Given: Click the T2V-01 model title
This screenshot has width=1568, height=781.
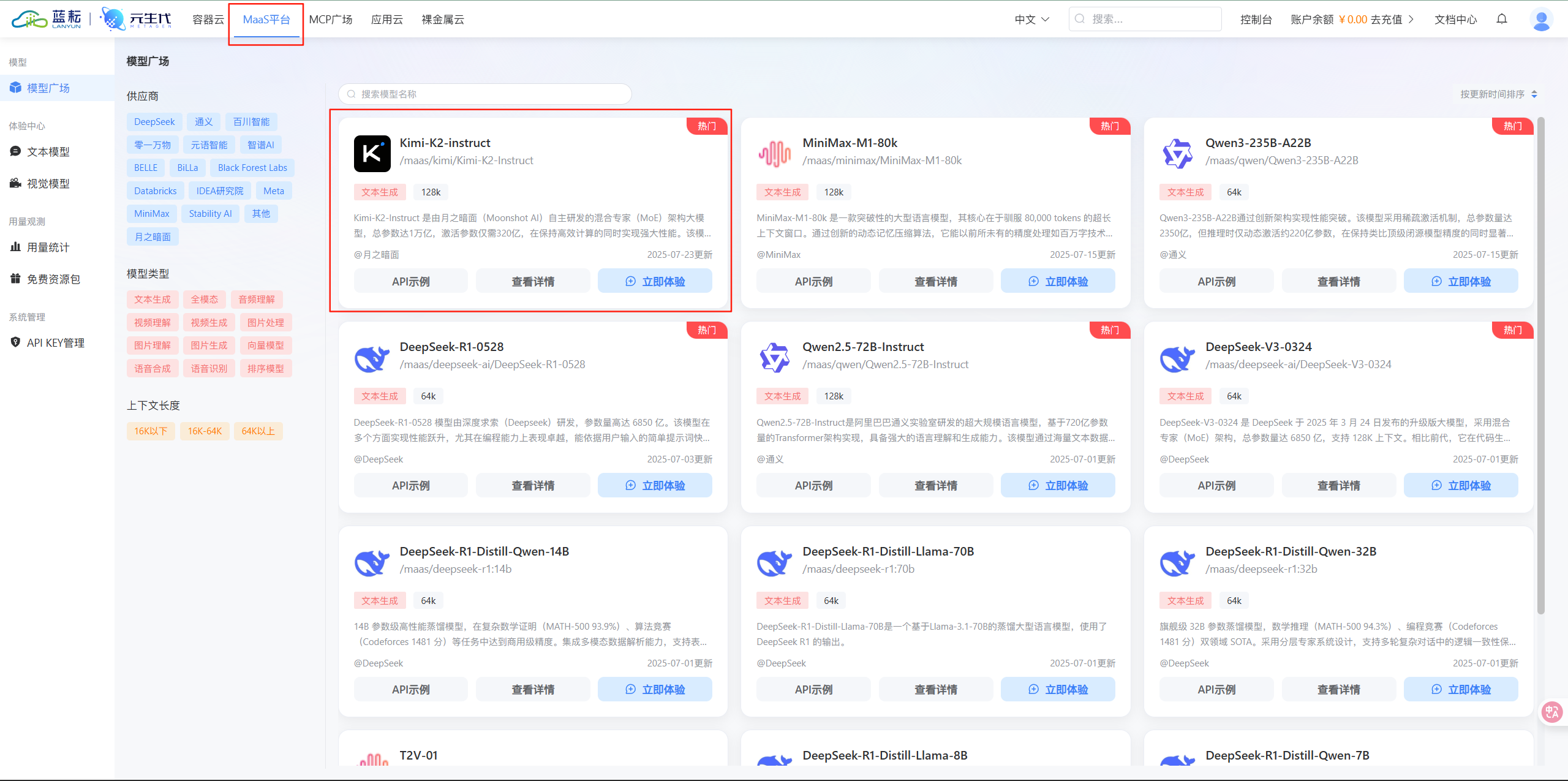Looking at the screenshot, I should tap(419, 755).
